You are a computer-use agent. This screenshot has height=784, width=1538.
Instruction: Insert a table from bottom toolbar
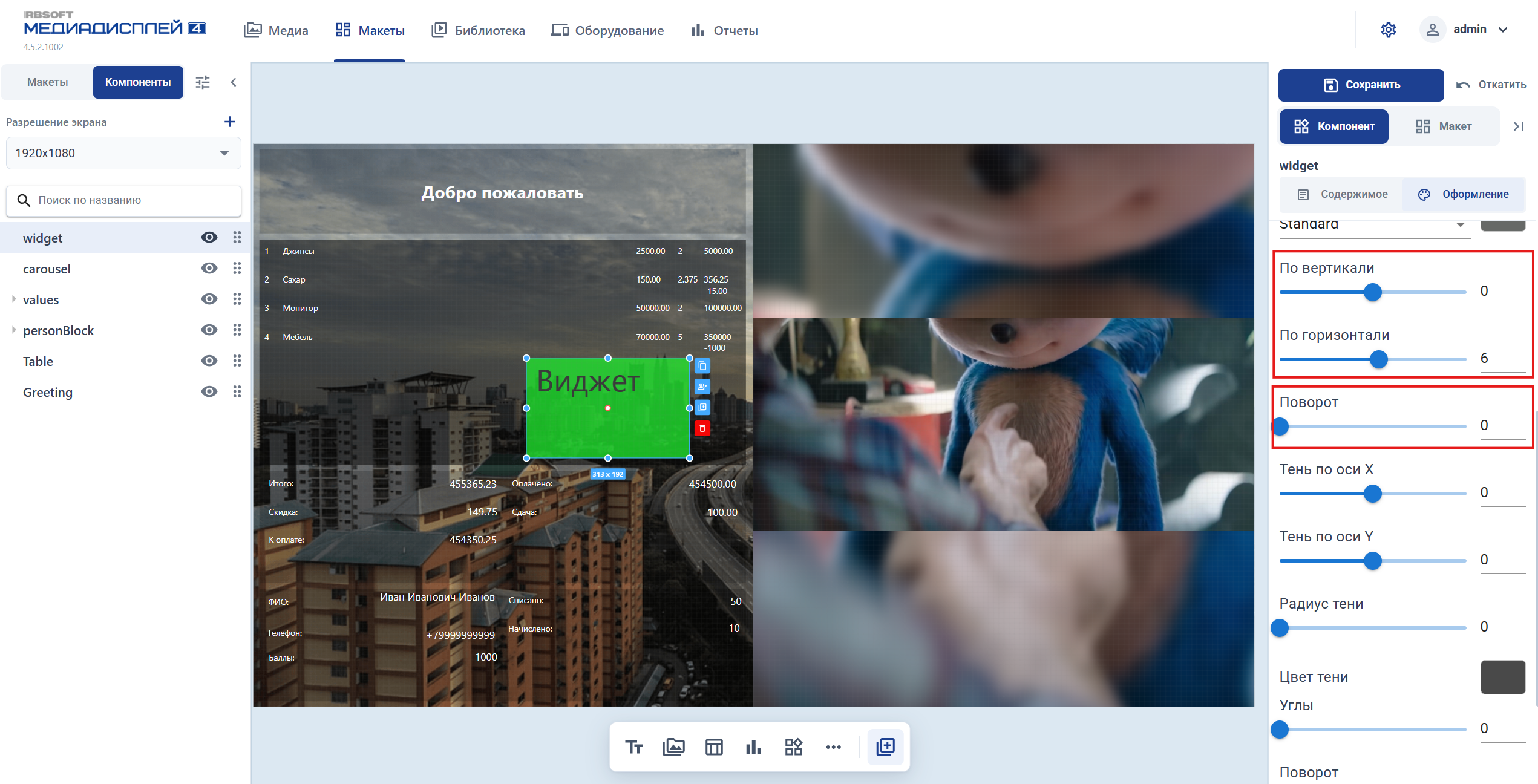[x=714, y=747]
